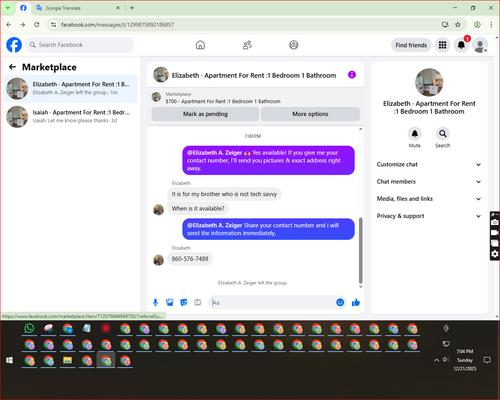
Task: Expand the Chat members section
Action: point(429,182)
